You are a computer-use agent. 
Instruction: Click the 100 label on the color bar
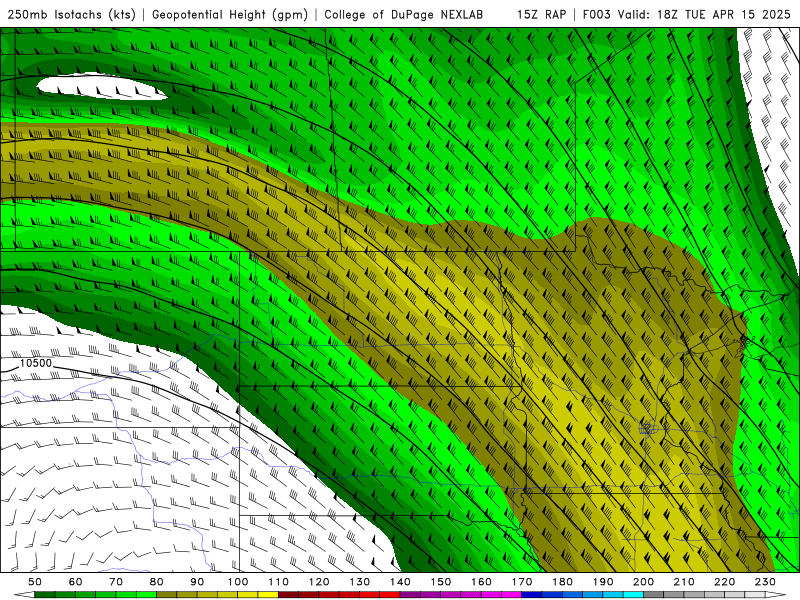[238, 582]
